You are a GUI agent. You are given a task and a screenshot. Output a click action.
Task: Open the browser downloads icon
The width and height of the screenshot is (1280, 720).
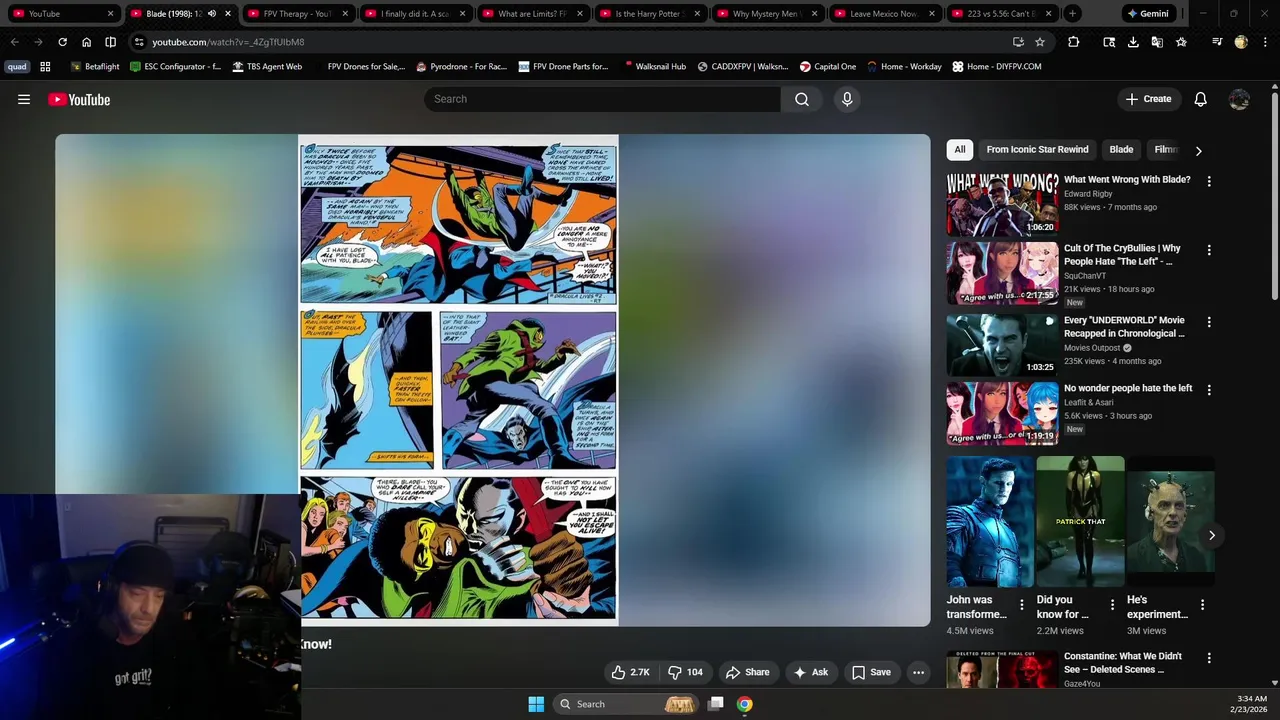1133,42
